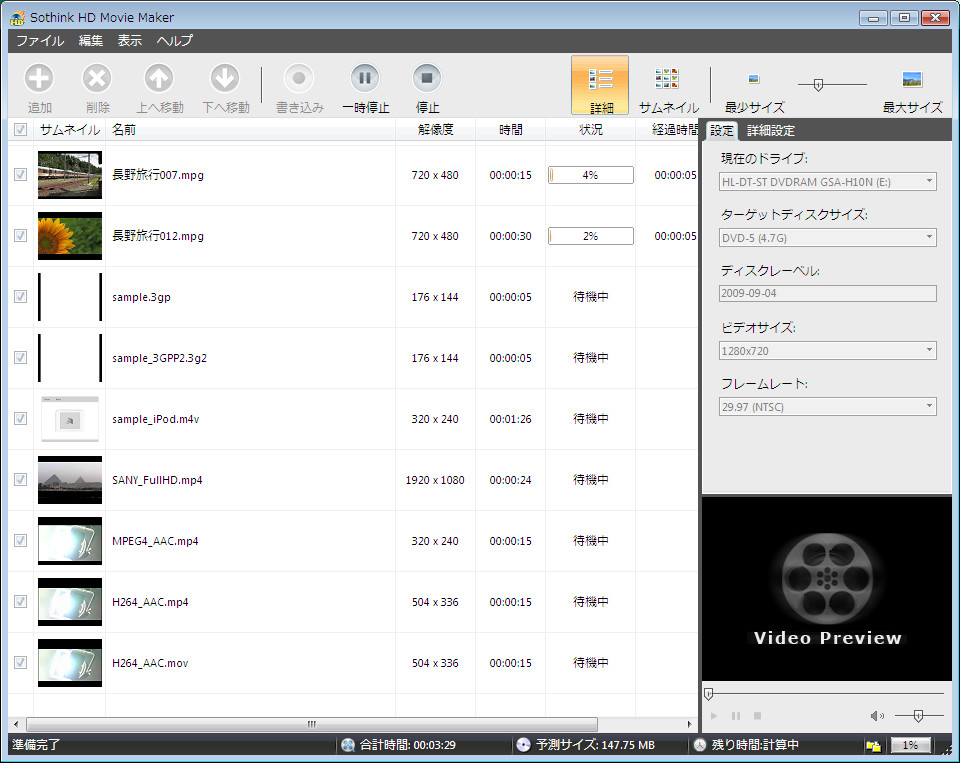Pause conversion with the 一時停止 icon
The width and height of the screenshot is (960, 763).
click(x=365, y=78)
